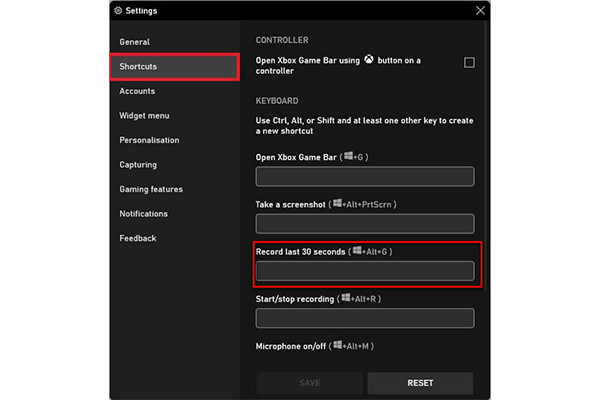Click the RESET button

[420, 383]
